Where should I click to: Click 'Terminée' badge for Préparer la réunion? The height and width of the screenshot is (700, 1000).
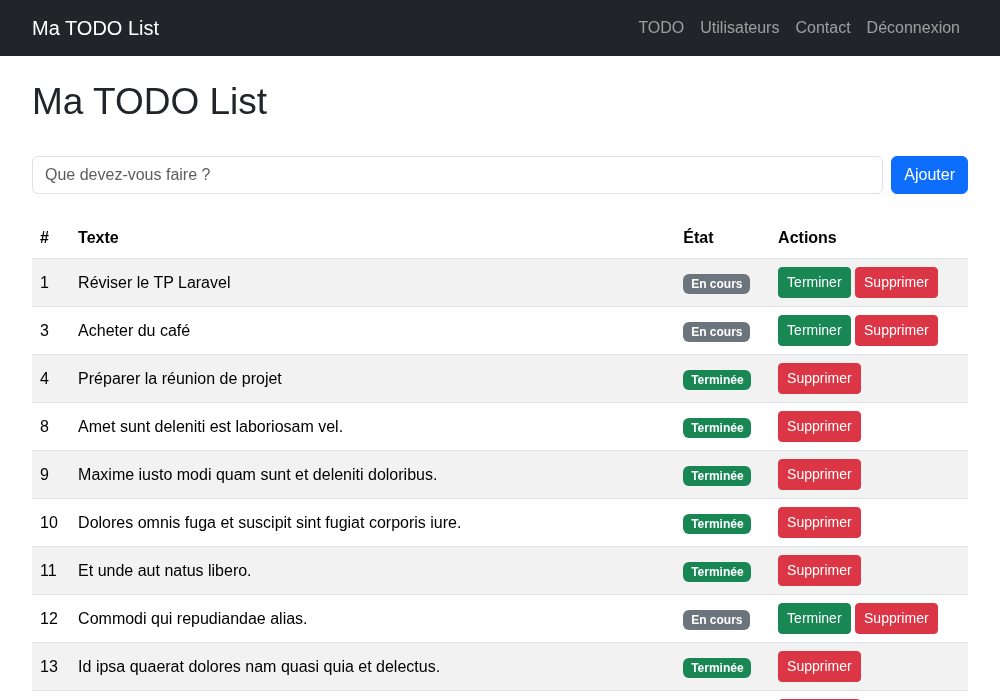tap(717, 380)
